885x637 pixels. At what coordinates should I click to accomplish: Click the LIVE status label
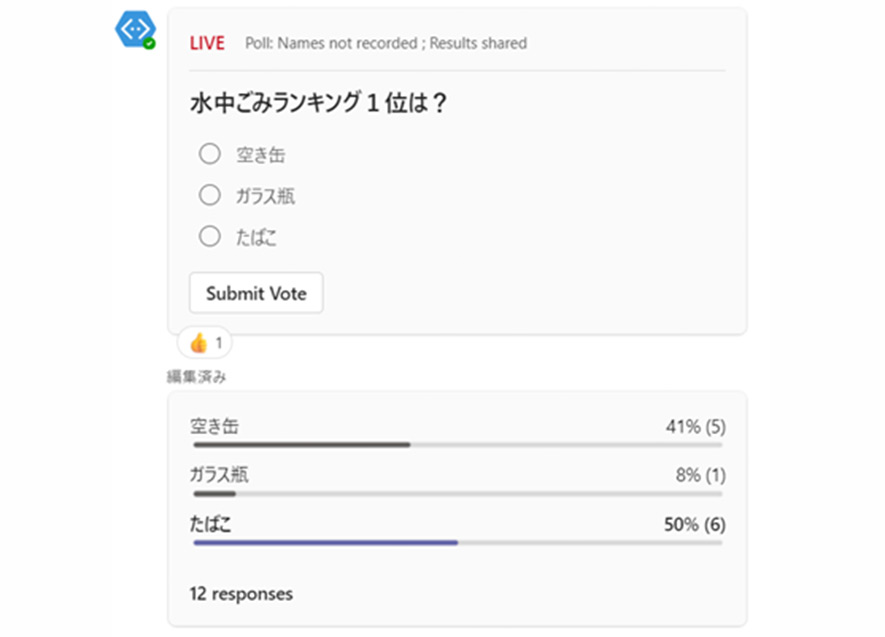[x=207, y=43]
